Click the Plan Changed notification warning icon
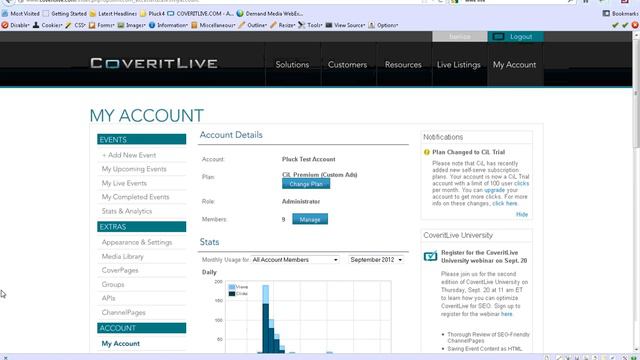 click(x=427, y=152)
